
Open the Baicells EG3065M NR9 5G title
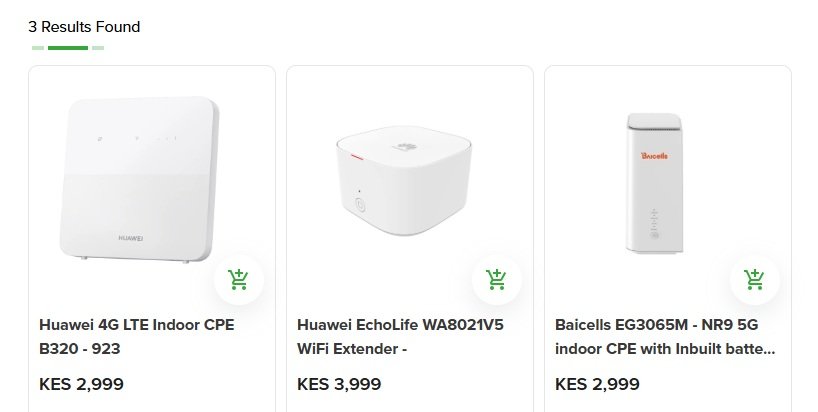665,336
